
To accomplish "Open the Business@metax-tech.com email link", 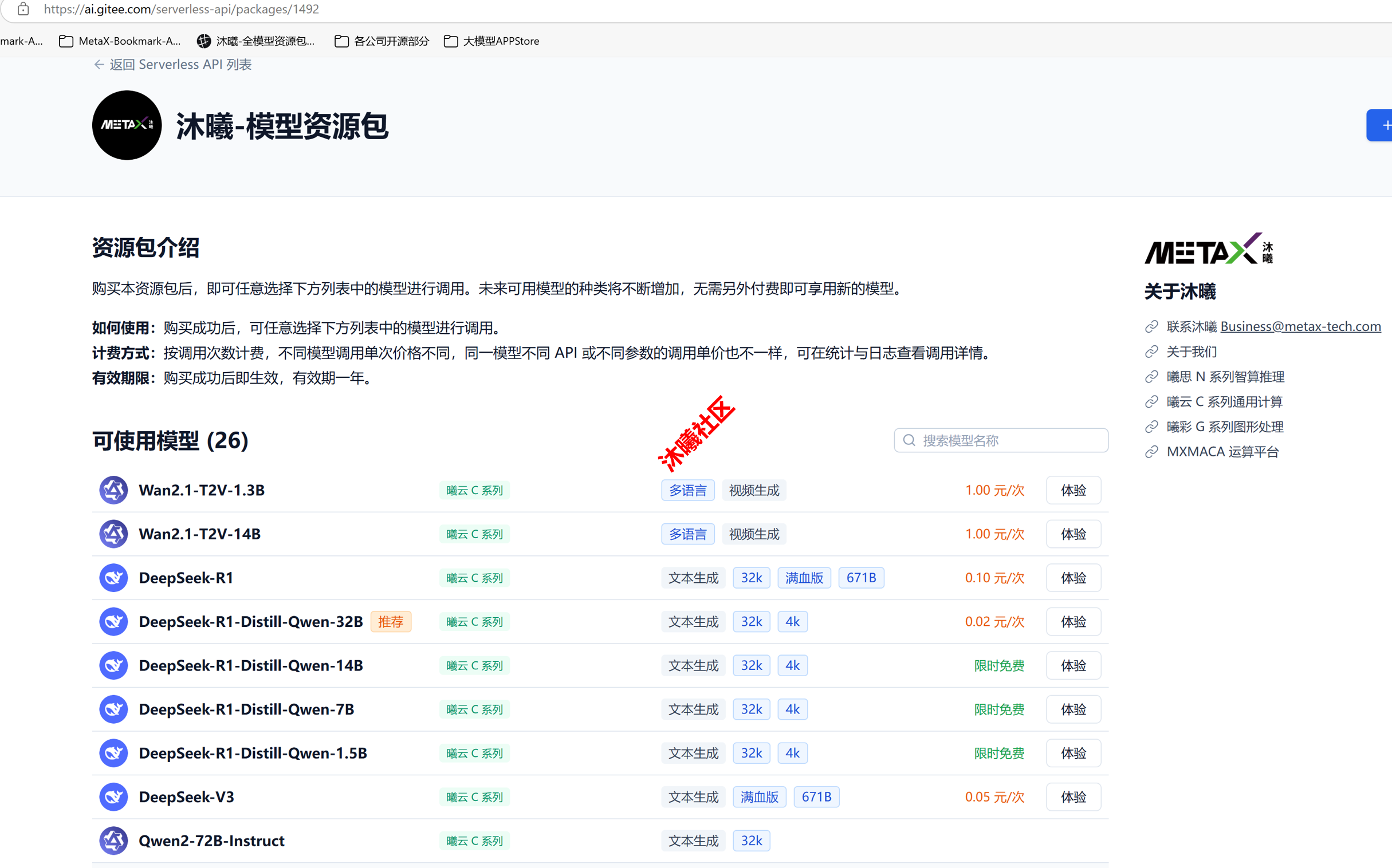I will pyautogui.click(x=1301, y=327).
